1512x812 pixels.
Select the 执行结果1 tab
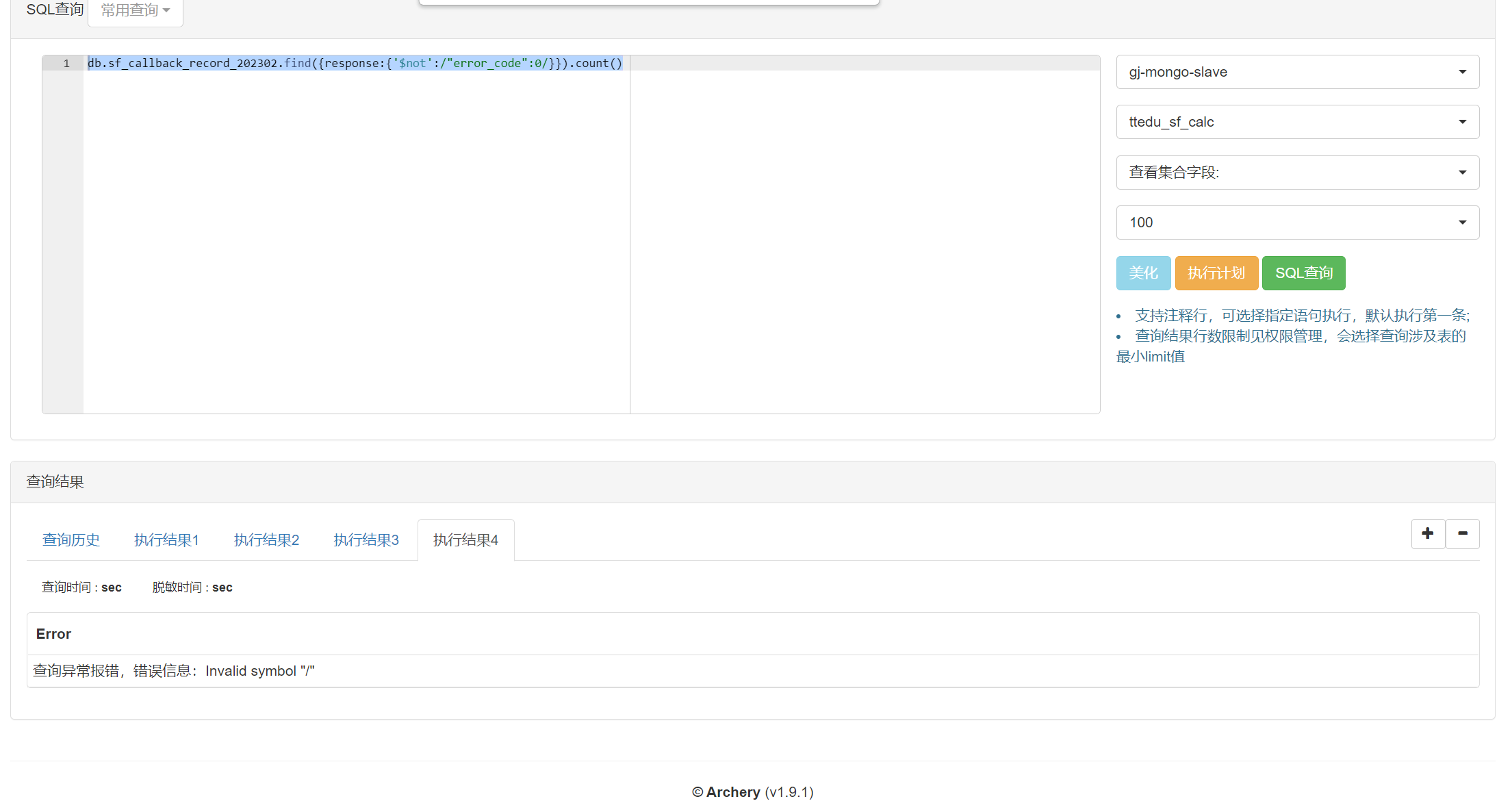(x=166, y=540)
